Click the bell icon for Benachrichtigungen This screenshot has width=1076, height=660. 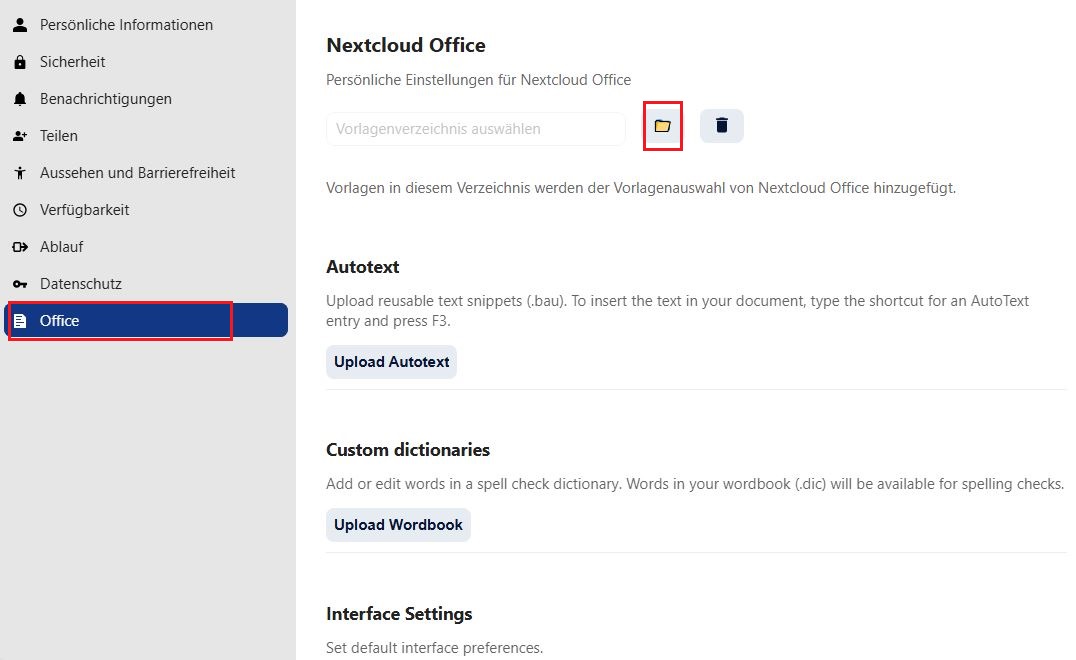coord(19,99)
